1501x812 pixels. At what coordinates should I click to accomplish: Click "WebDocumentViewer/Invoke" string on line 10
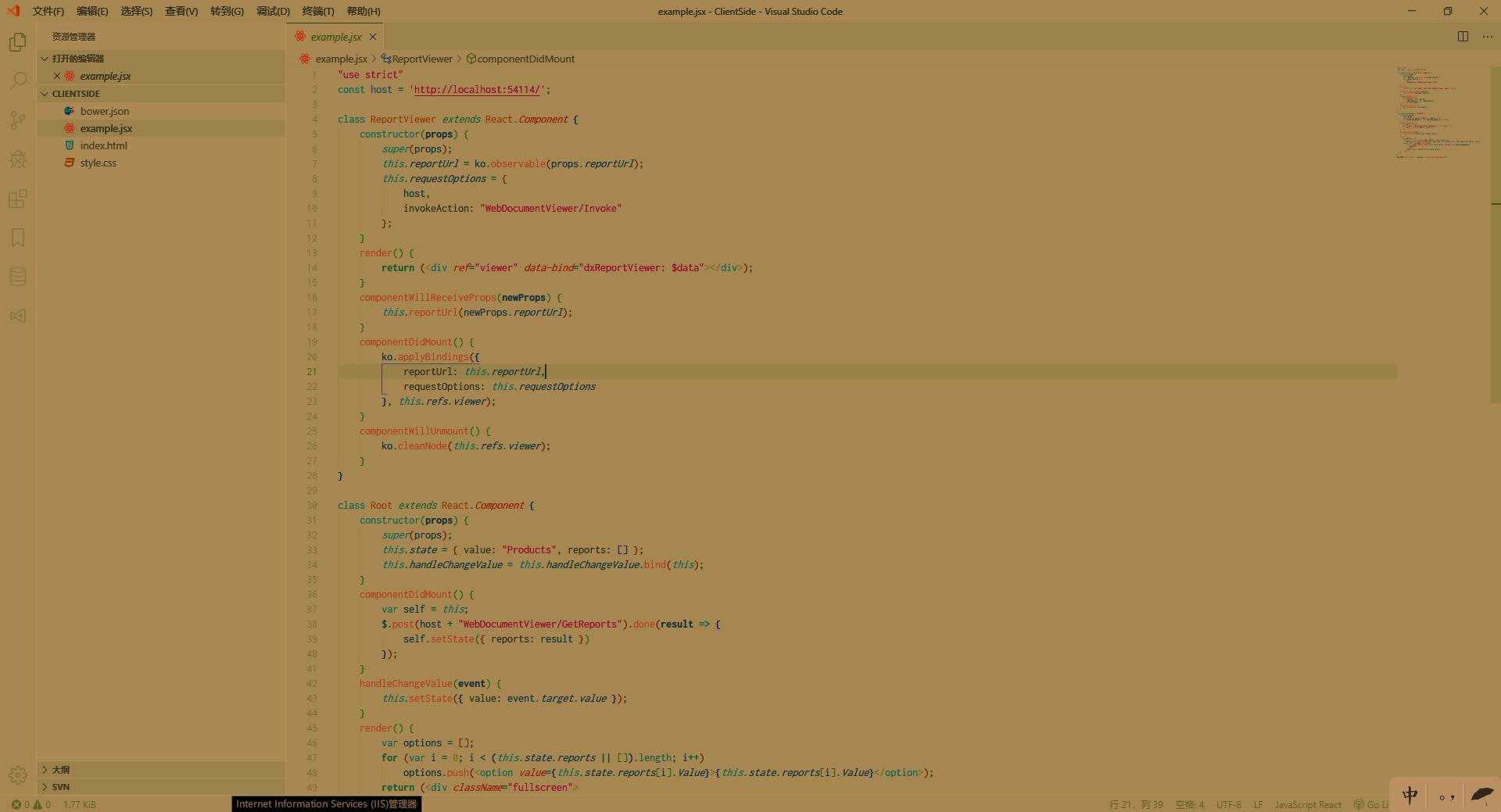point(551,209)
